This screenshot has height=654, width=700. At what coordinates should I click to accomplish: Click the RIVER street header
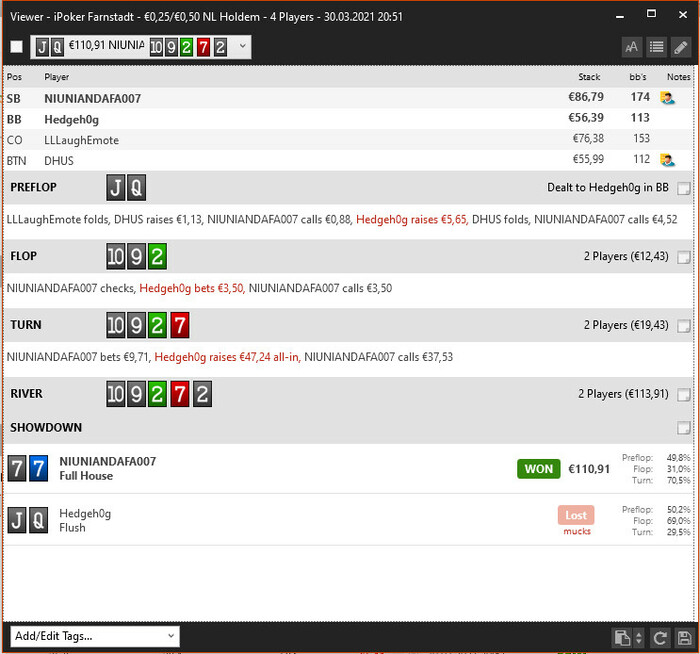(x=26, y=393)
